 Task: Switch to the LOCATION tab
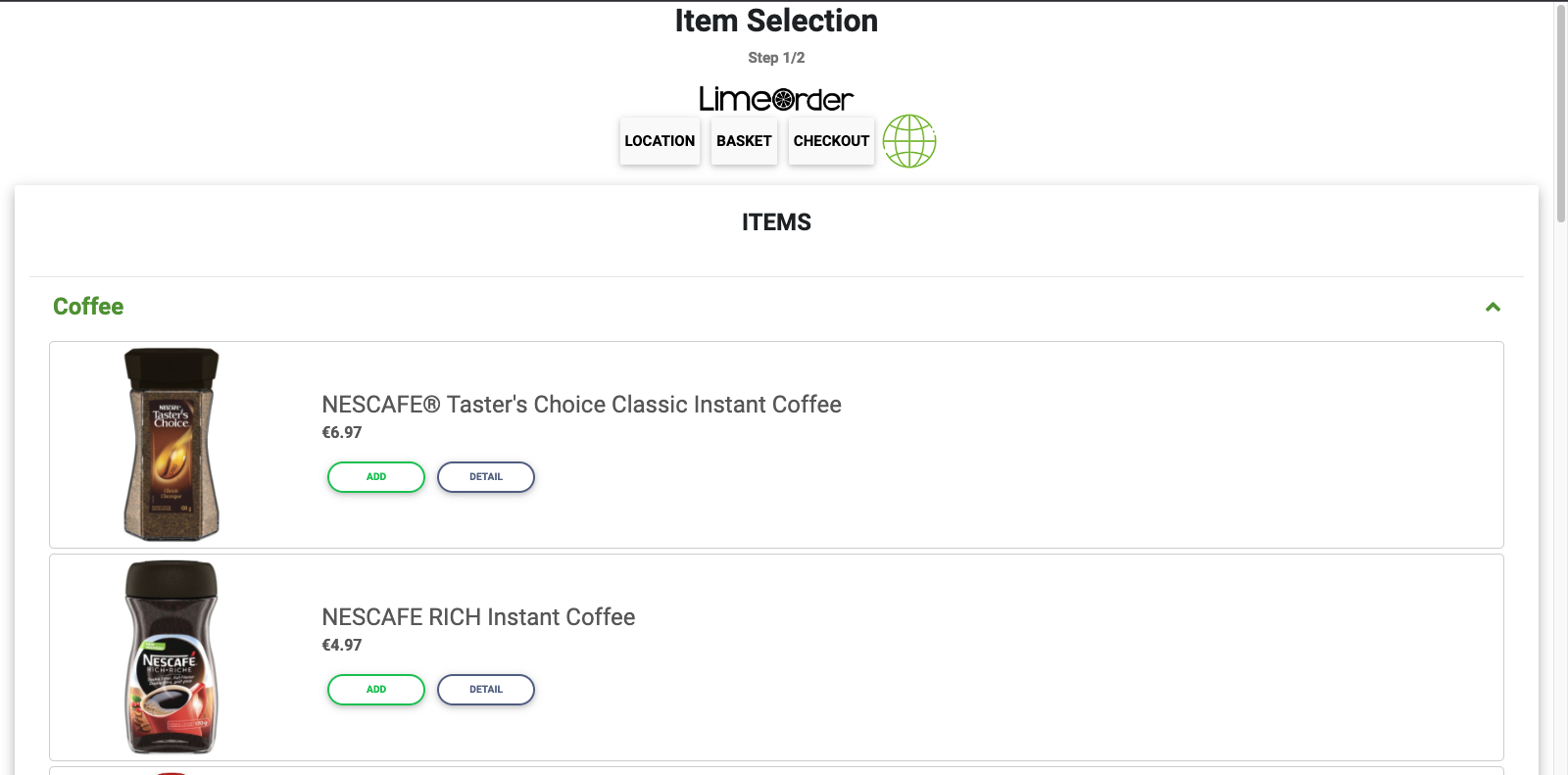660,141
